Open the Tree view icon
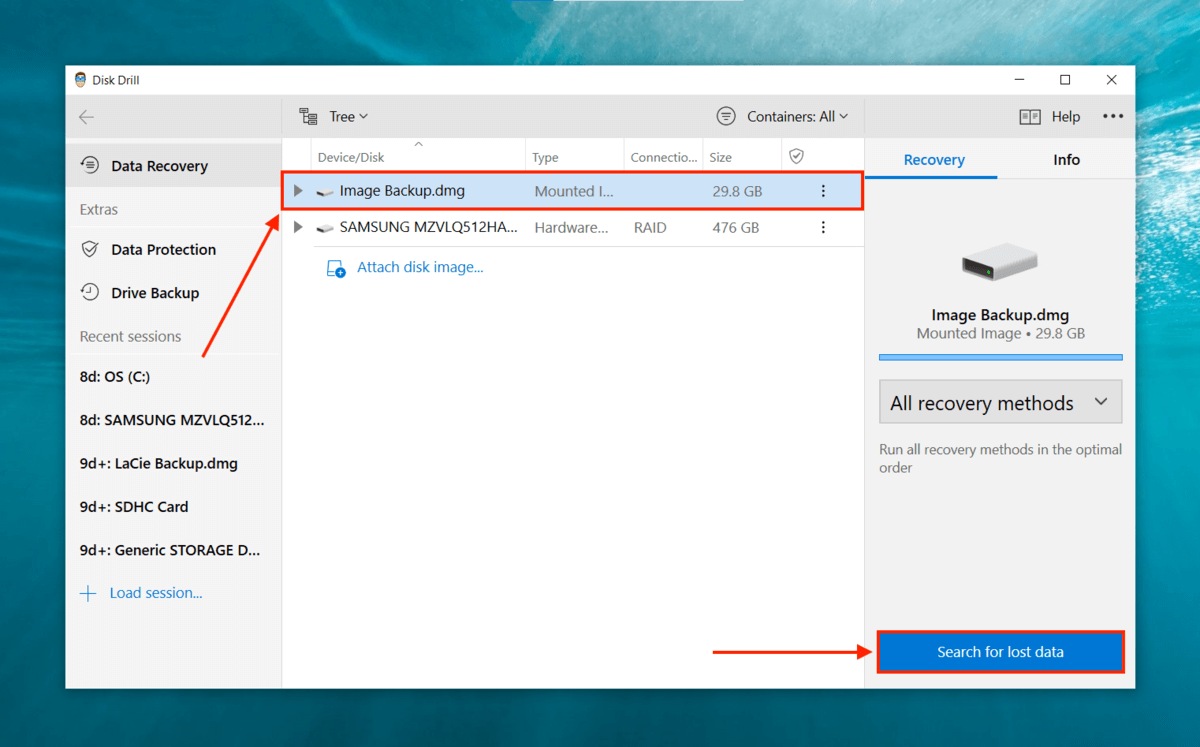The height and width of the screenshot is (747, 1200). 309,117
